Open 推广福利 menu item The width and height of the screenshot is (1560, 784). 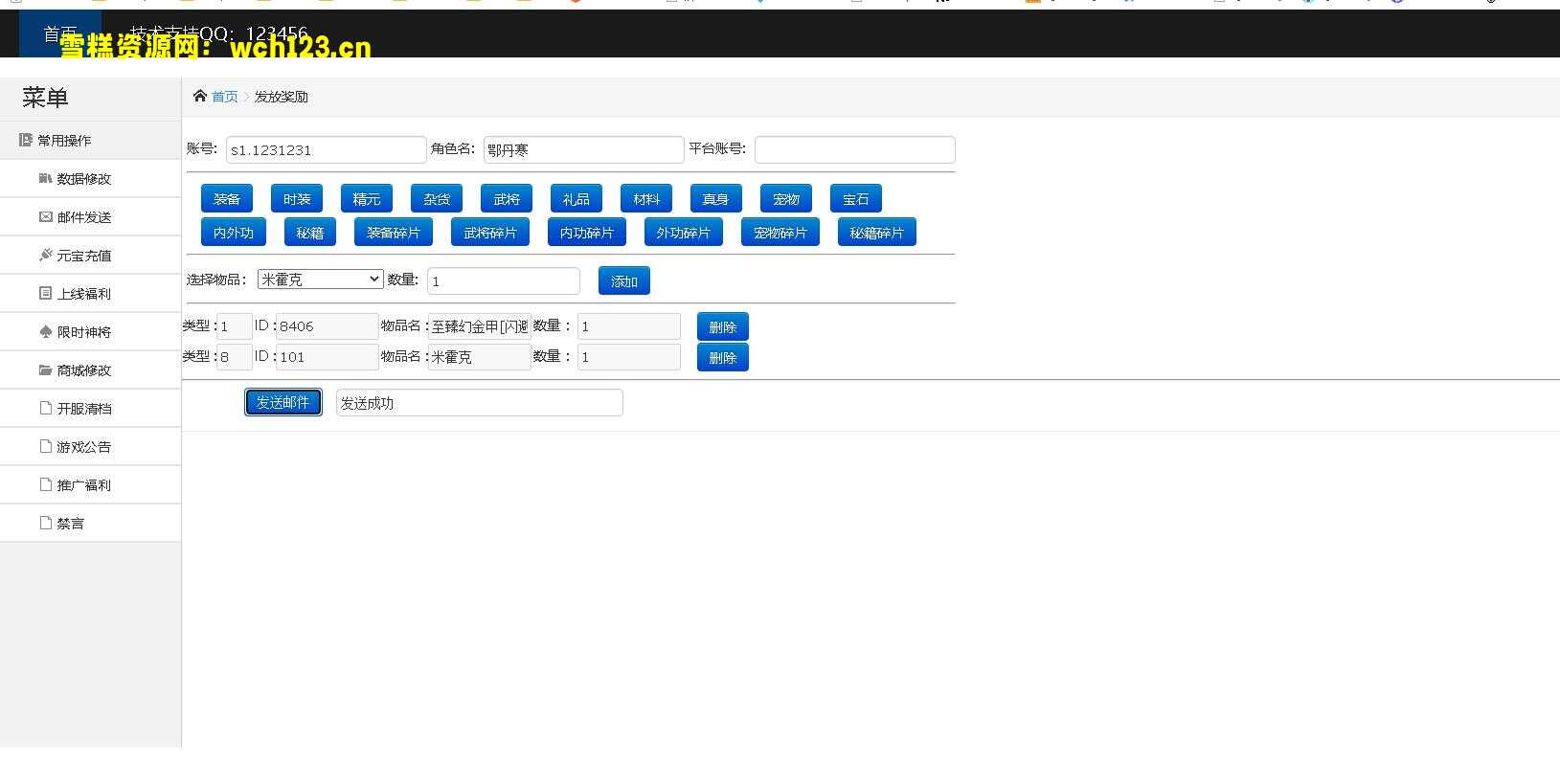pos(90,484)
